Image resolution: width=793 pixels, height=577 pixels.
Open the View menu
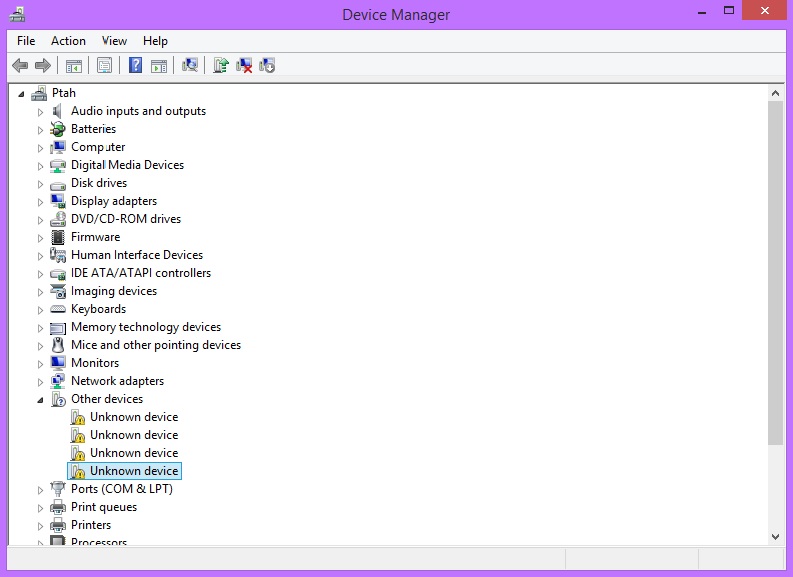114,41
